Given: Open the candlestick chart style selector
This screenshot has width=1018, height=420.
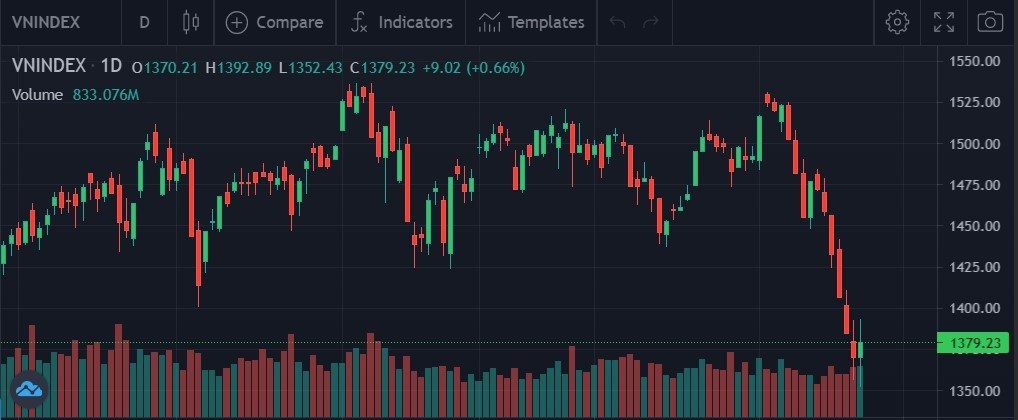Looking at the screenshot, I should 191,22.
